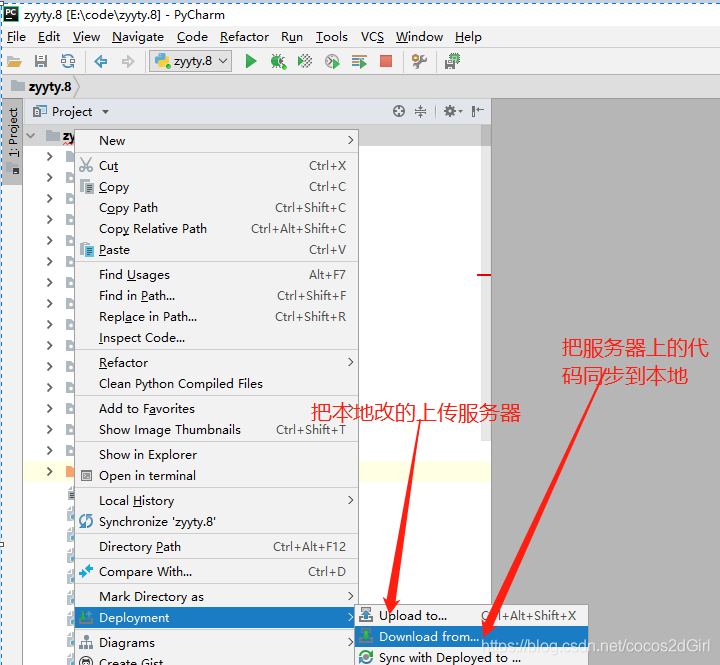This screenshot has width=720, height=665.
Task: Select Copy Relative Path
Action: tap(216, 229)
